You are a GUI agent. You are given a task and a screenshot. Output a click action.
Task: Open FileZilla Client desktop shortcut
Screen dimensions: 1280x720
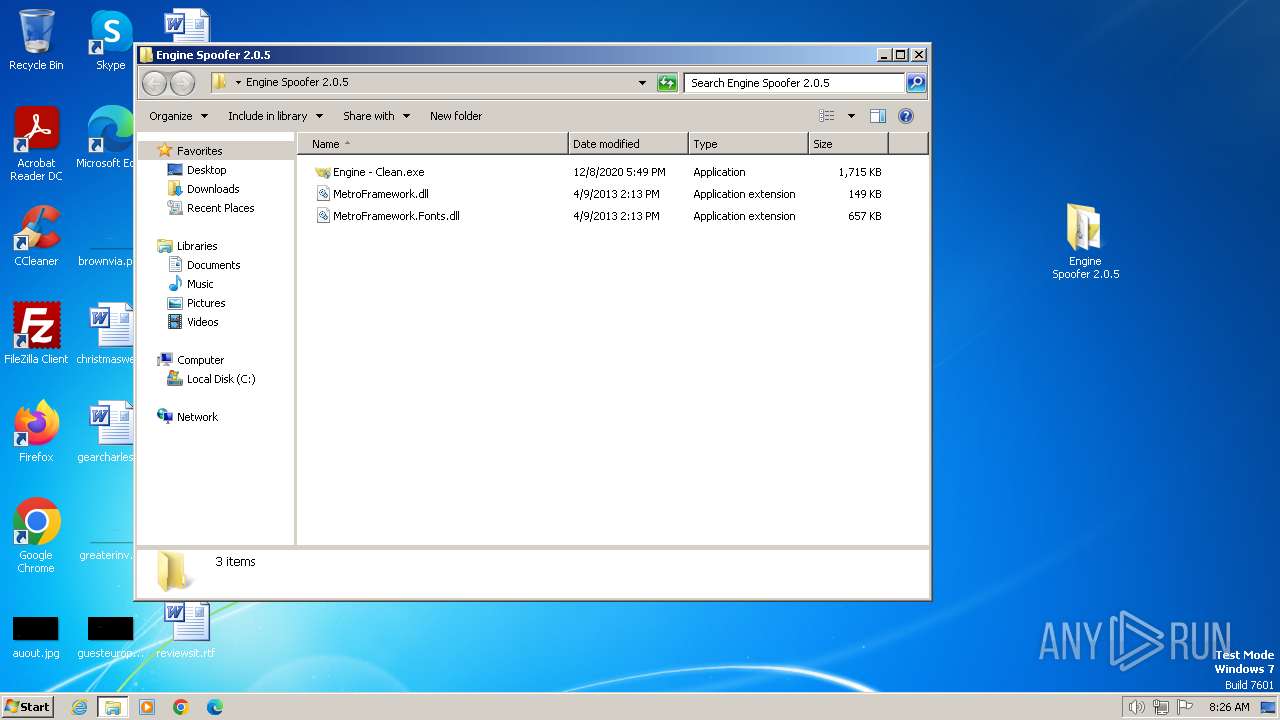(36, 334)
